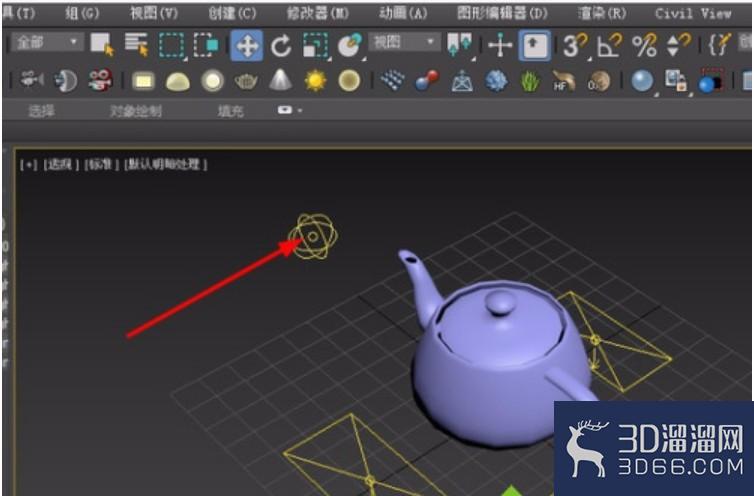
Task: Open the 组(G) menu
Action: pos(82,13)
